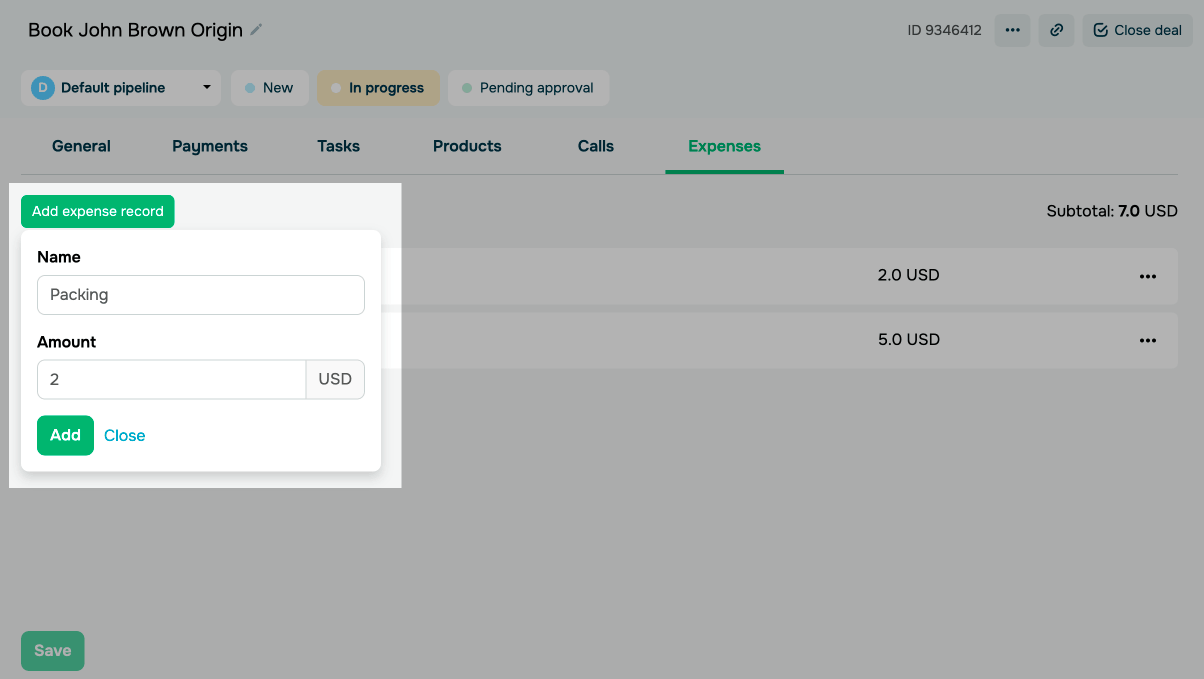Click the Close deal button

click(1137, 30)
